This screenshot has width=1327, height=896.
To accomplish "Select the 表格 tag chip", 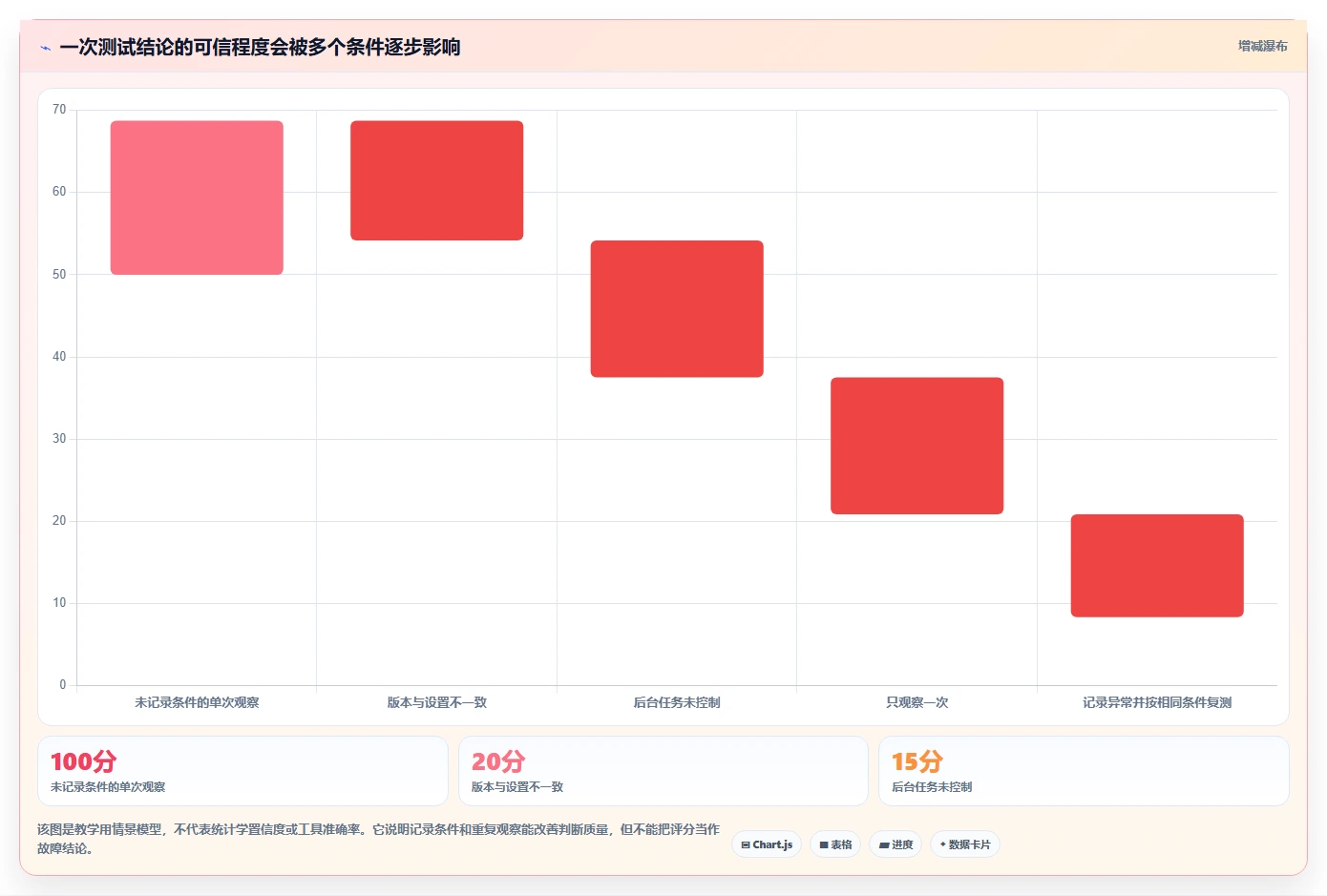I will [x=835, y=844].
